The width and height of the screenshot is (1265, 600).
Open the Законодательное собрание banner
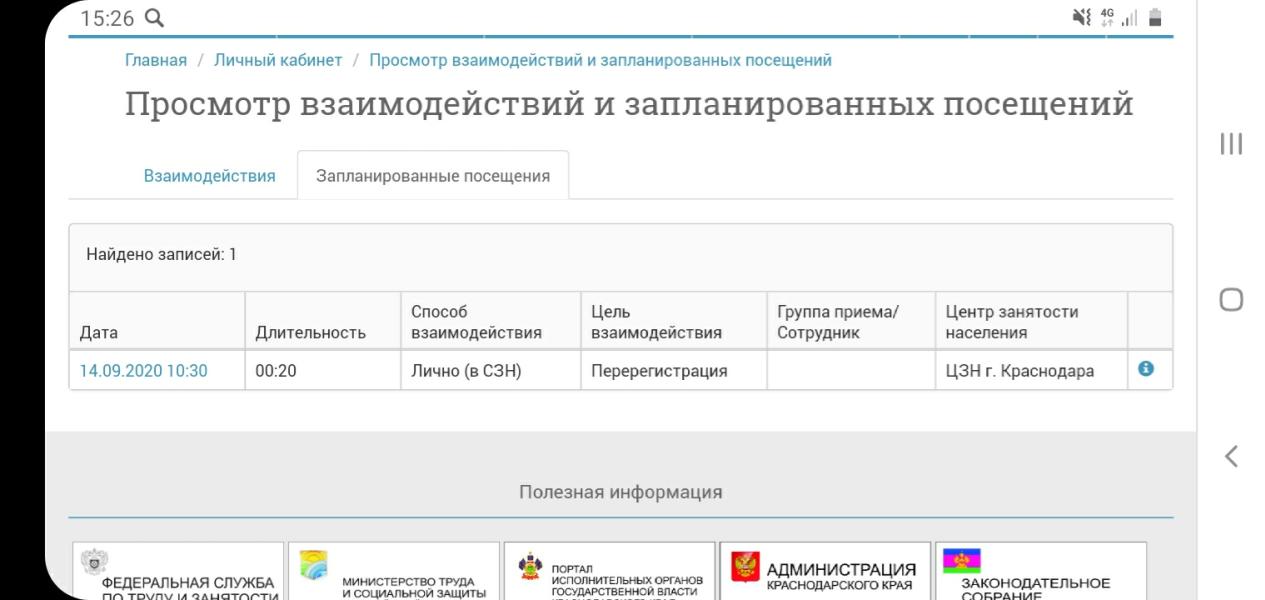(1039, 572)
